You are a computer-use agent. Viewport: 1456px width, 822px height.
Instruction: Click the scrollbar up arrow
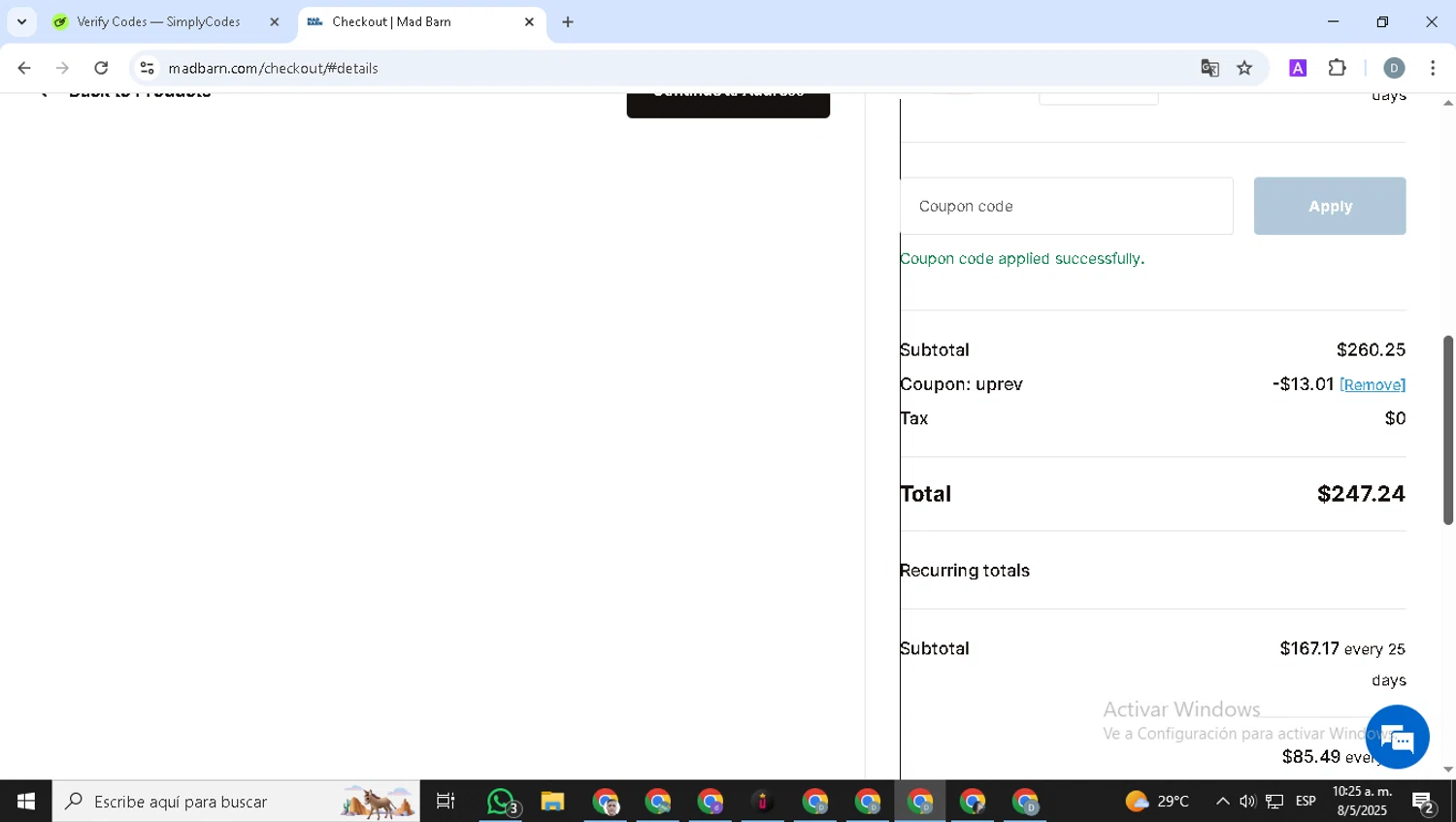point(1448,102)
